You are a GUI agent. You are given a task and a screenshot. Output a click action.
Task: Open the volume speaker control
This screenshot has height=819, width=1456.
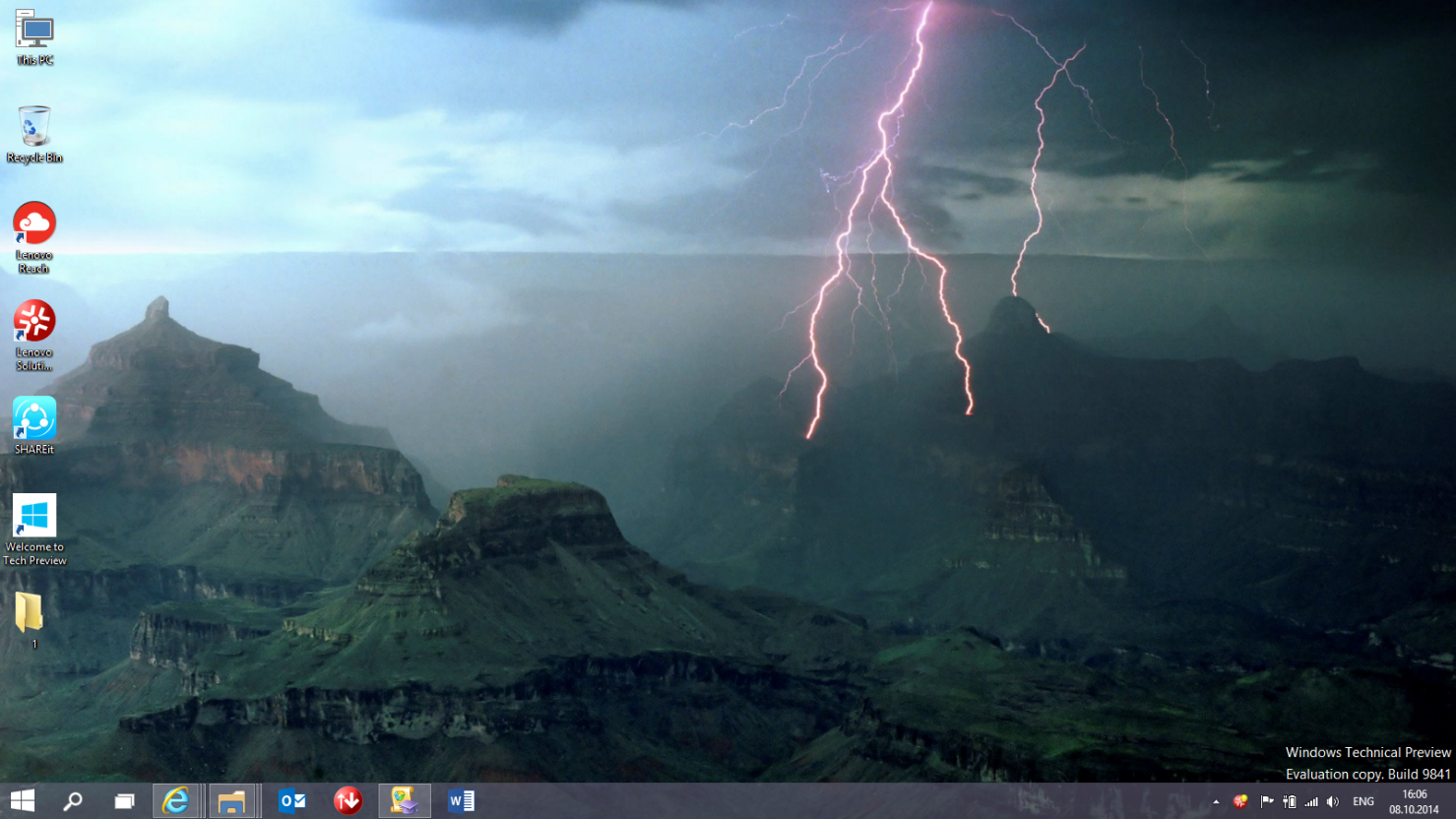point(1333,802)
